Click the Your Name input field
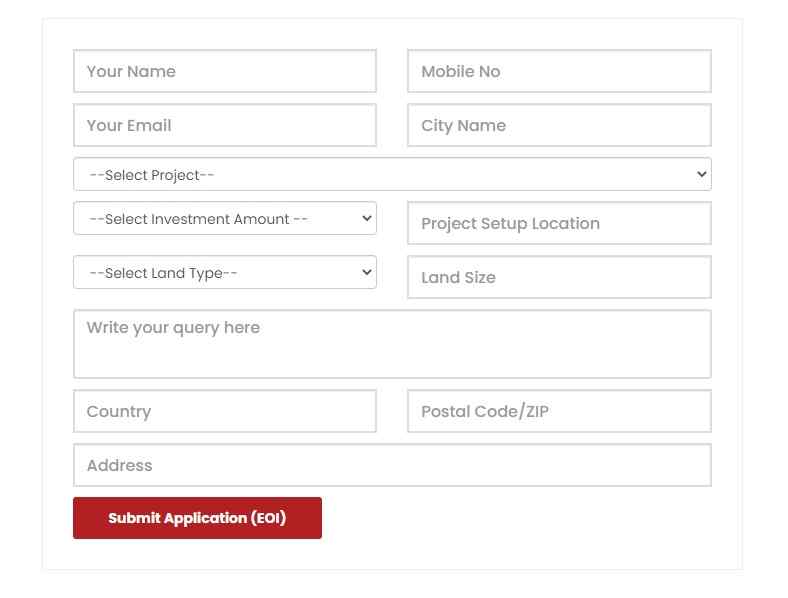The image size is (788, 598). tap(224, 71)
